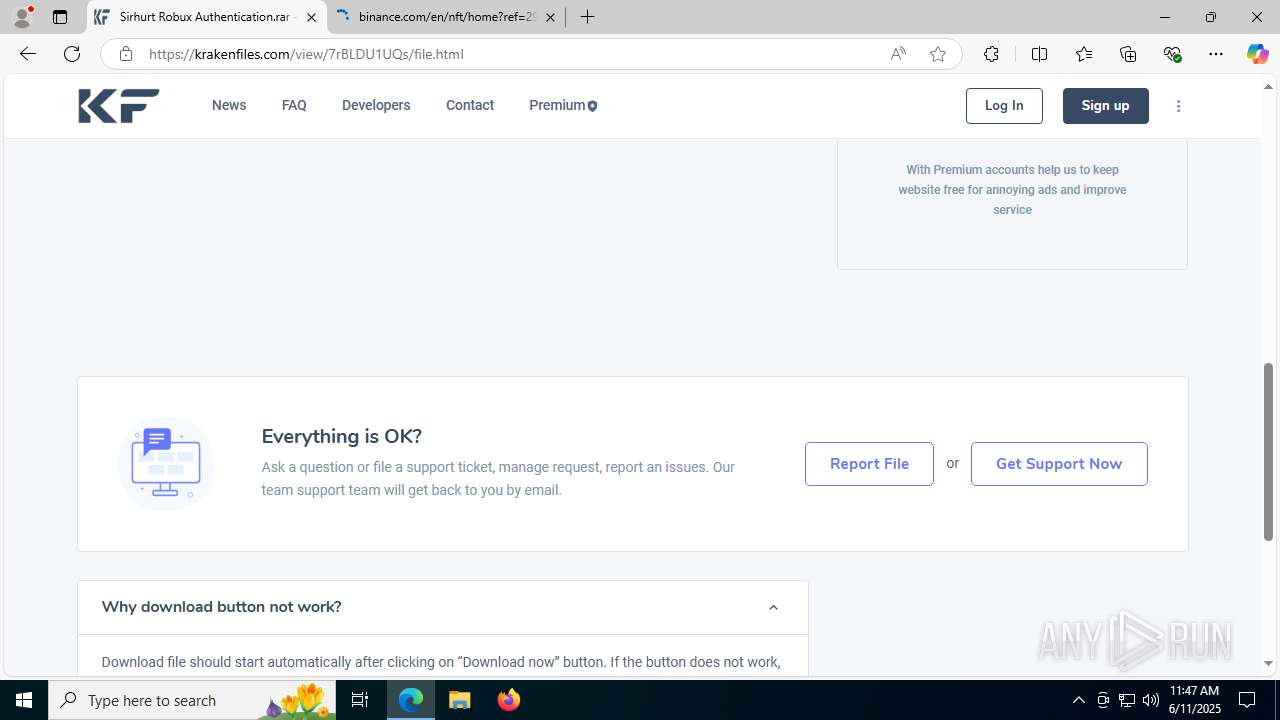Click the scrollbar up arrow
This screenshot has height=720, width=1280.
pos(1268,86)
